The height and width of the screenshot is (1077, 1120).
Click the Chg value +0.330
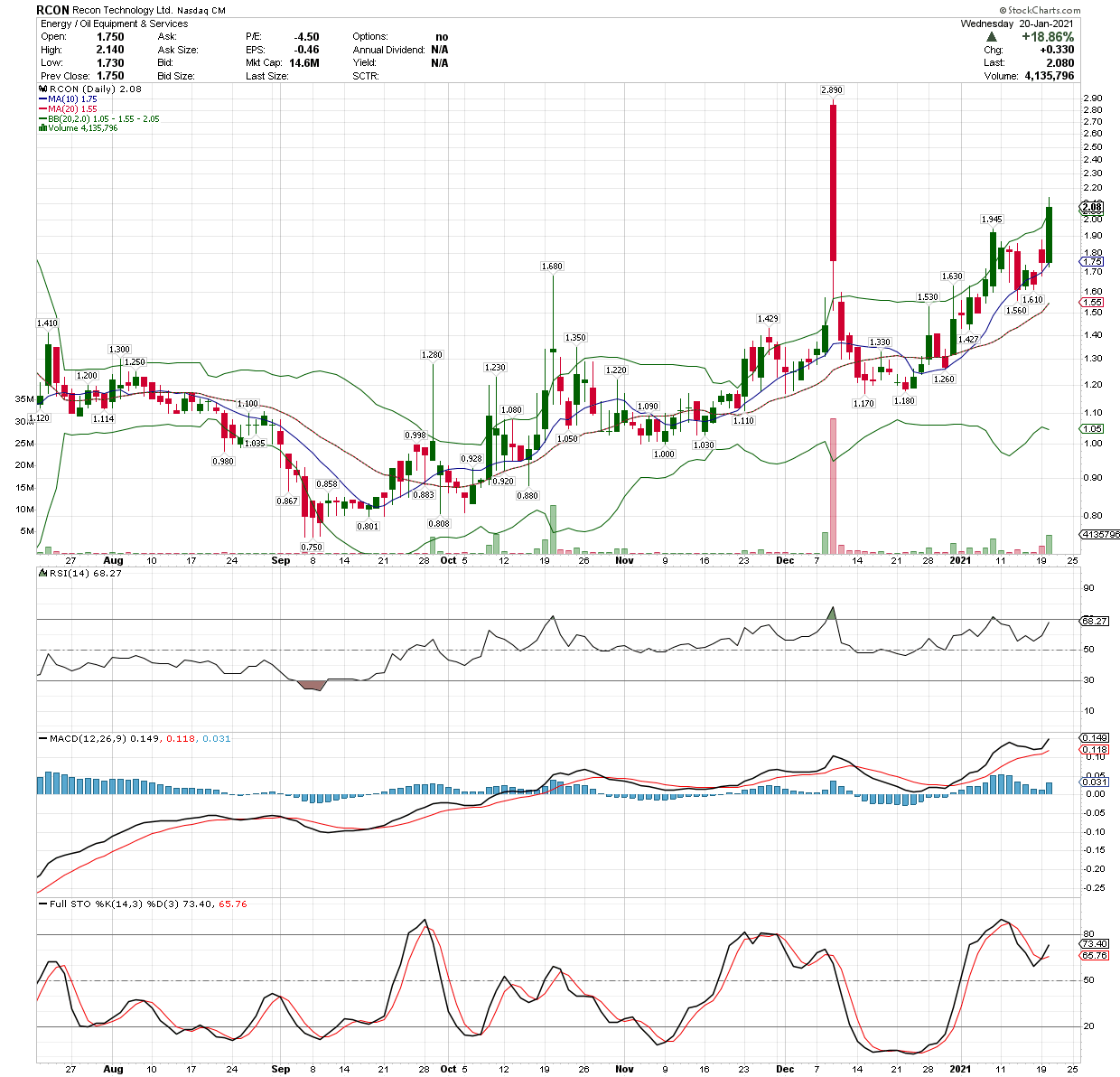1056,51
